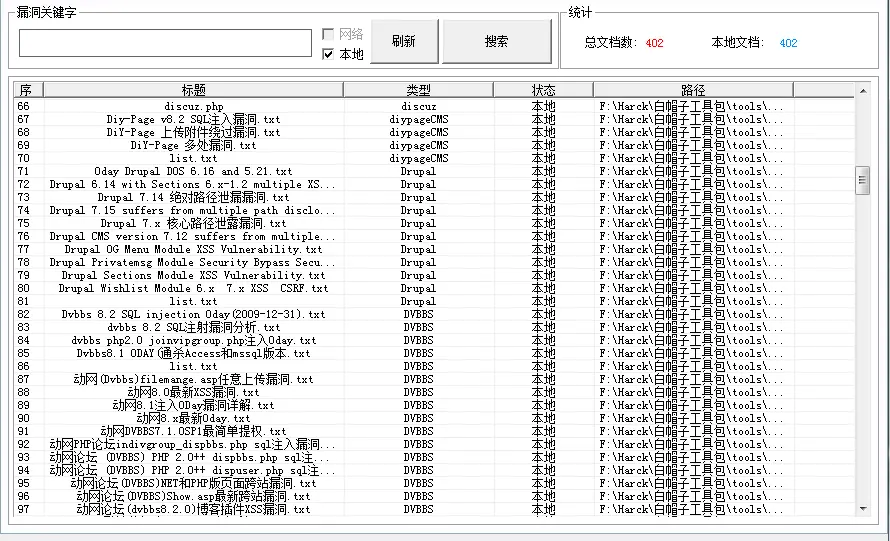Sort by the 类型 column header
The image size is (890, 541).
click(x=418, y=90)
